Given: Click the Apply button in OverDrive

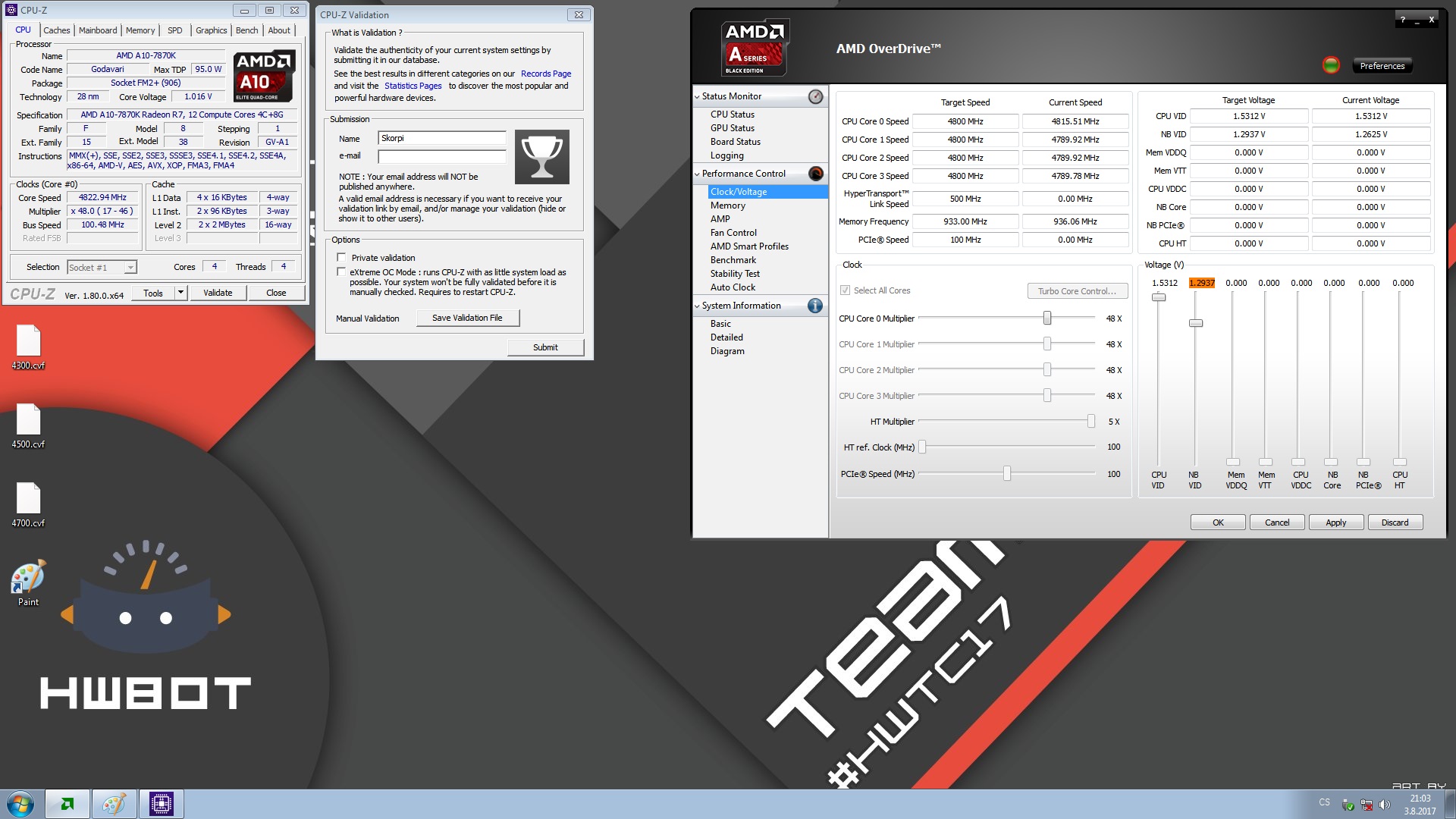Looking at the screenshot, I should pos(1335,522).
